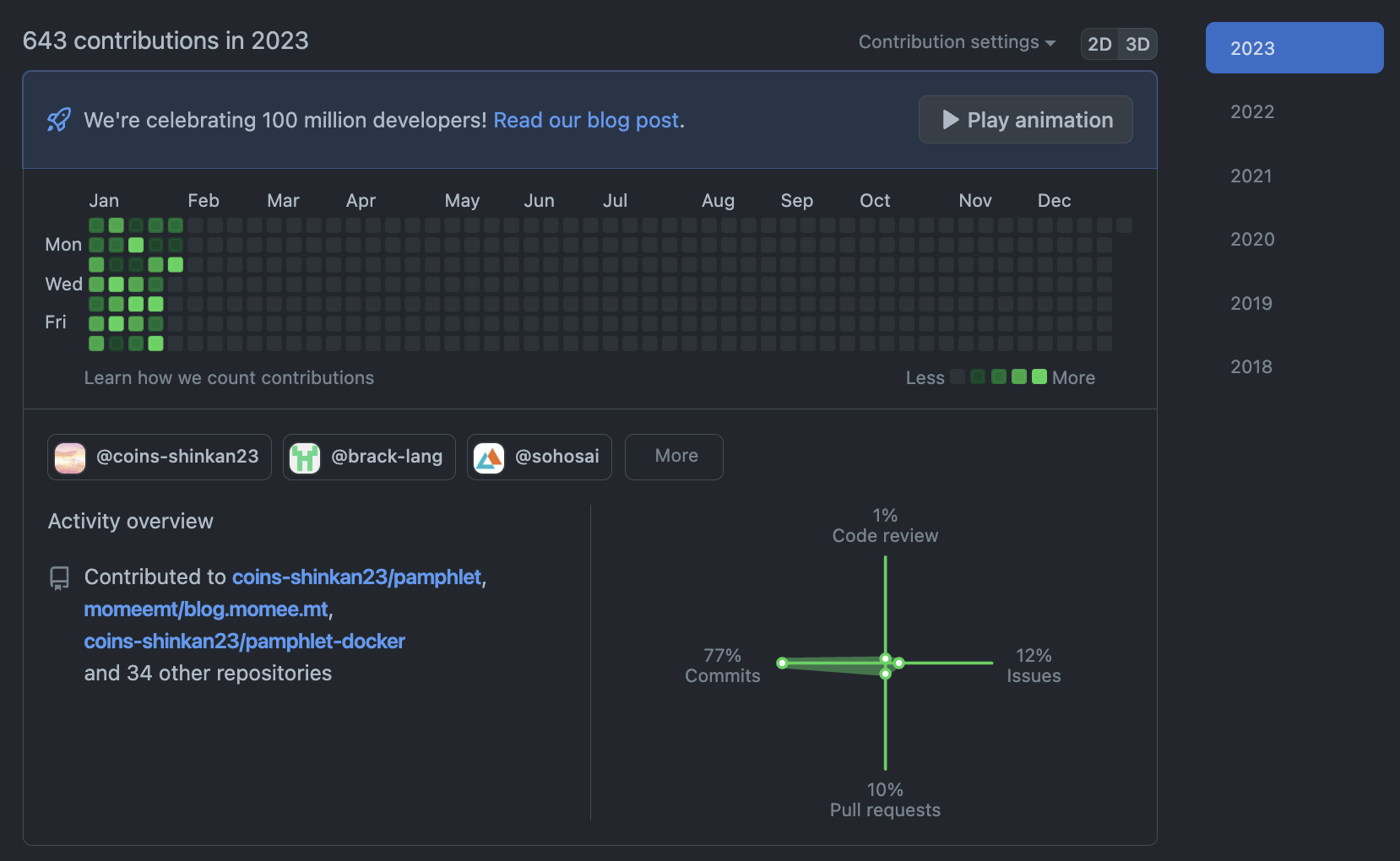Image resolution: width=1400 pixels, height=861 pixels.
Task: Open the Read our blog post link
Action: 587,120
